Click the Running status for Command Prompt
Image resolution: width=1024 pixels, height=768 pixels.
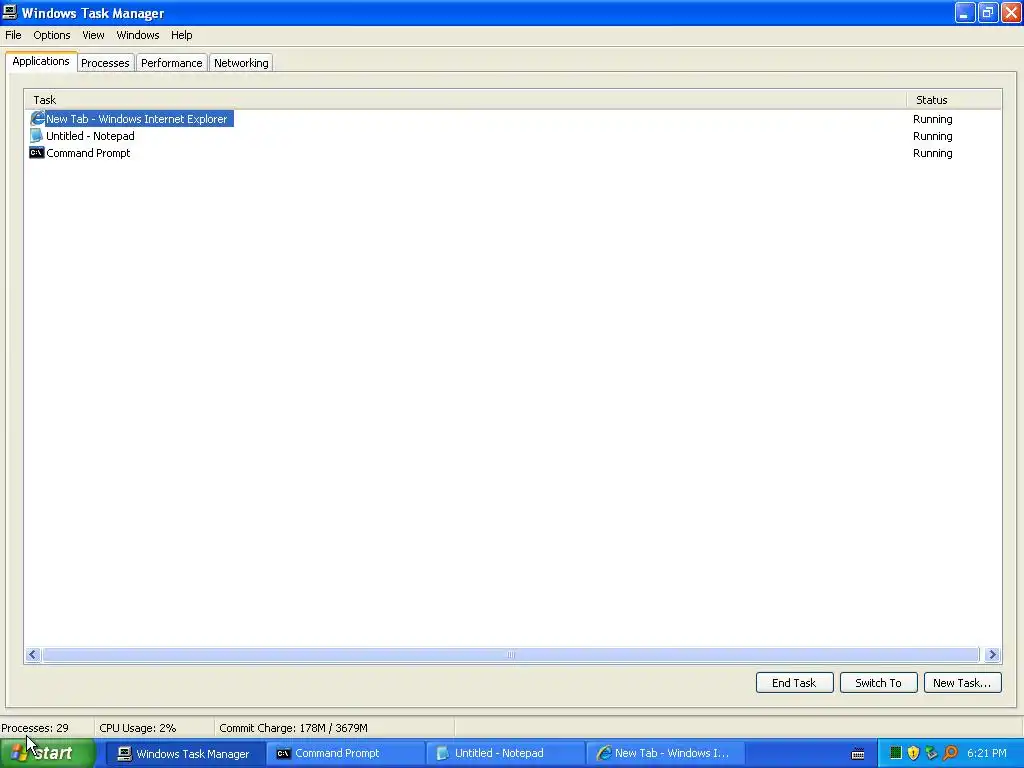tap(933, 153)
